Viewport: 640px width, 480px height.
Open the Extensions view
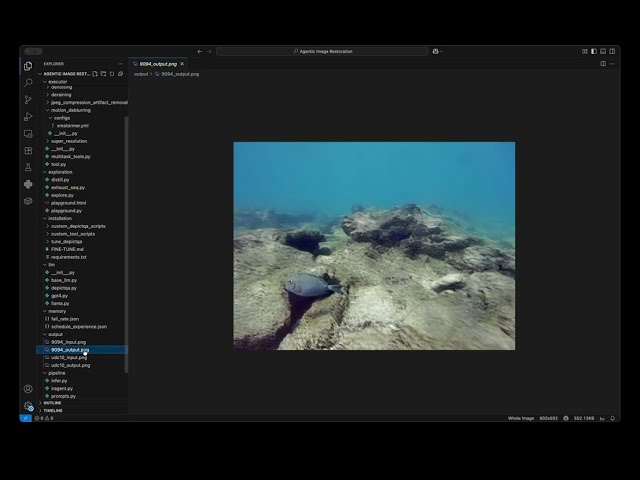pyautogui.click(x=28, y=150)
